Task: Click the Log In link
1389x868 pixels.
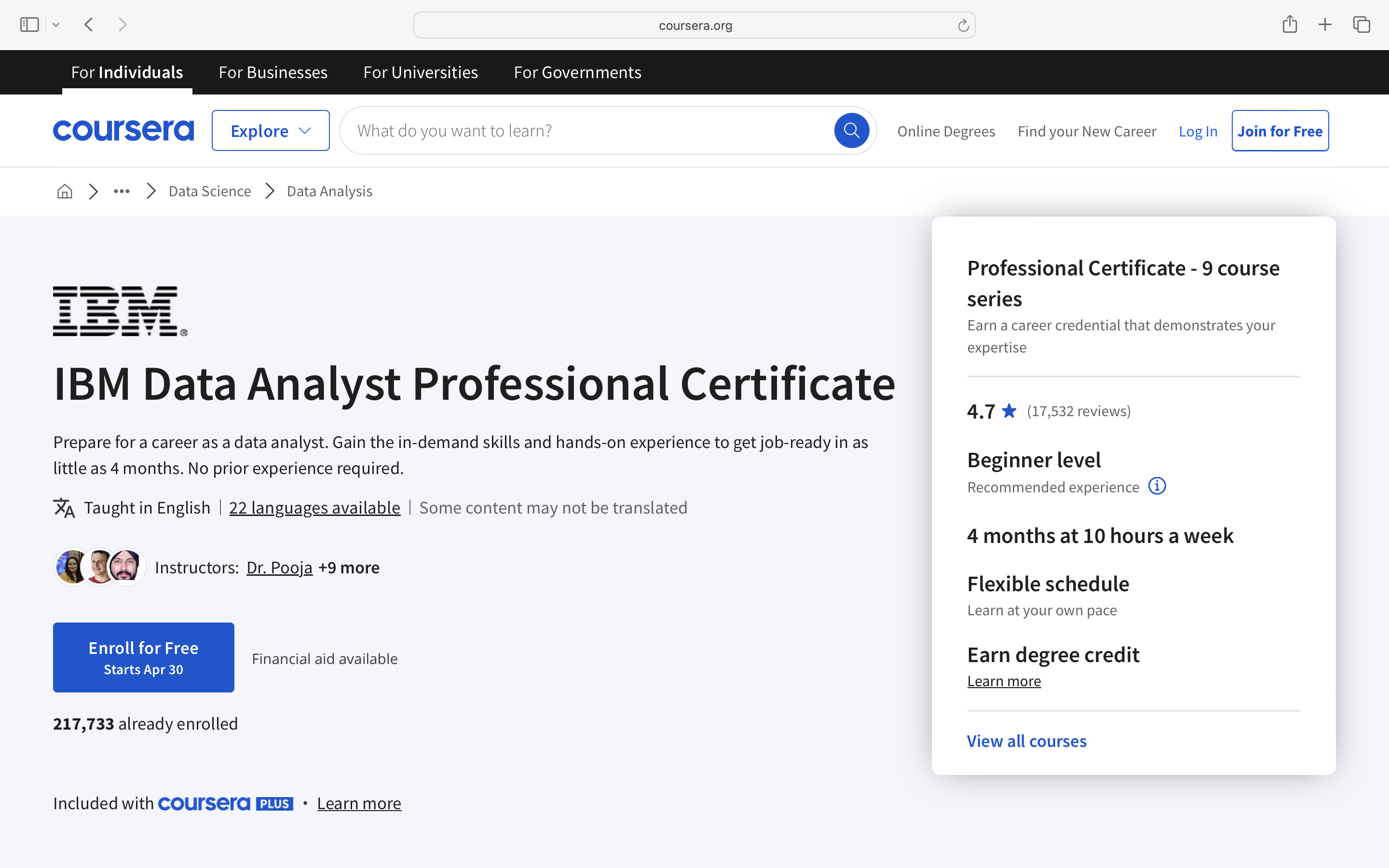Action: coord(1198,131)
